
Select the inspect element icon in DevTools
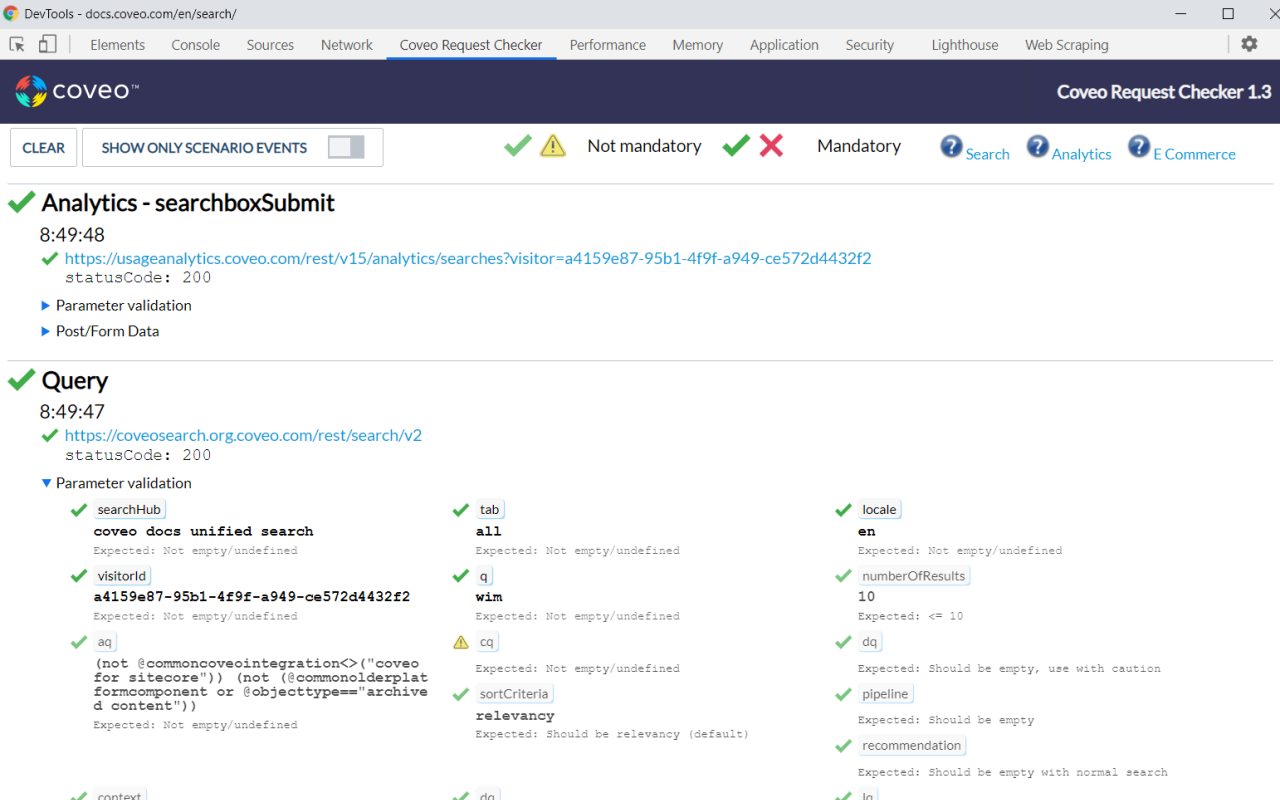coord(16,44)
